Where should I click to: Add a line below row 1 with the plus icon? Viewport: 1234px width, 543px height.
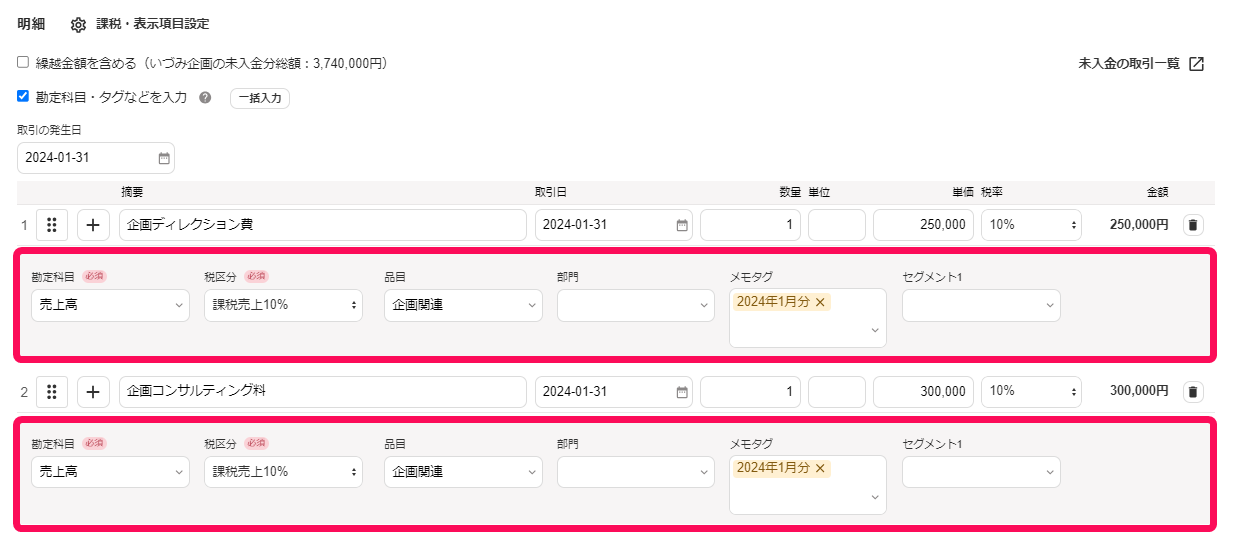click(93, 225)
